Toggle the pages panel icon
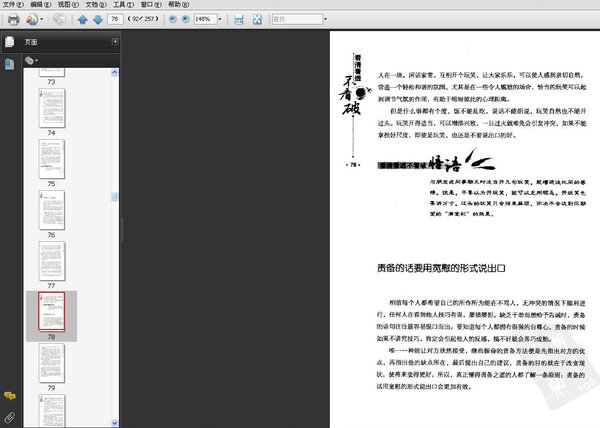This screenshot has width=600, height=428. [x=10, y=42]
